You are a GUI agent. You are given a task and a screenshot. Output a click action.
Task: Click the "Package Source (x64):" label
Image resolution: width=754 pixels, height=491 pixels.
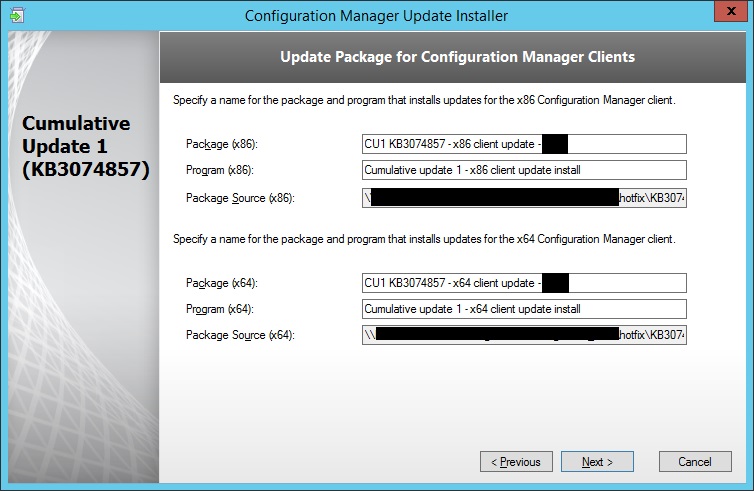pyautogui.click(x=240, y=335)
